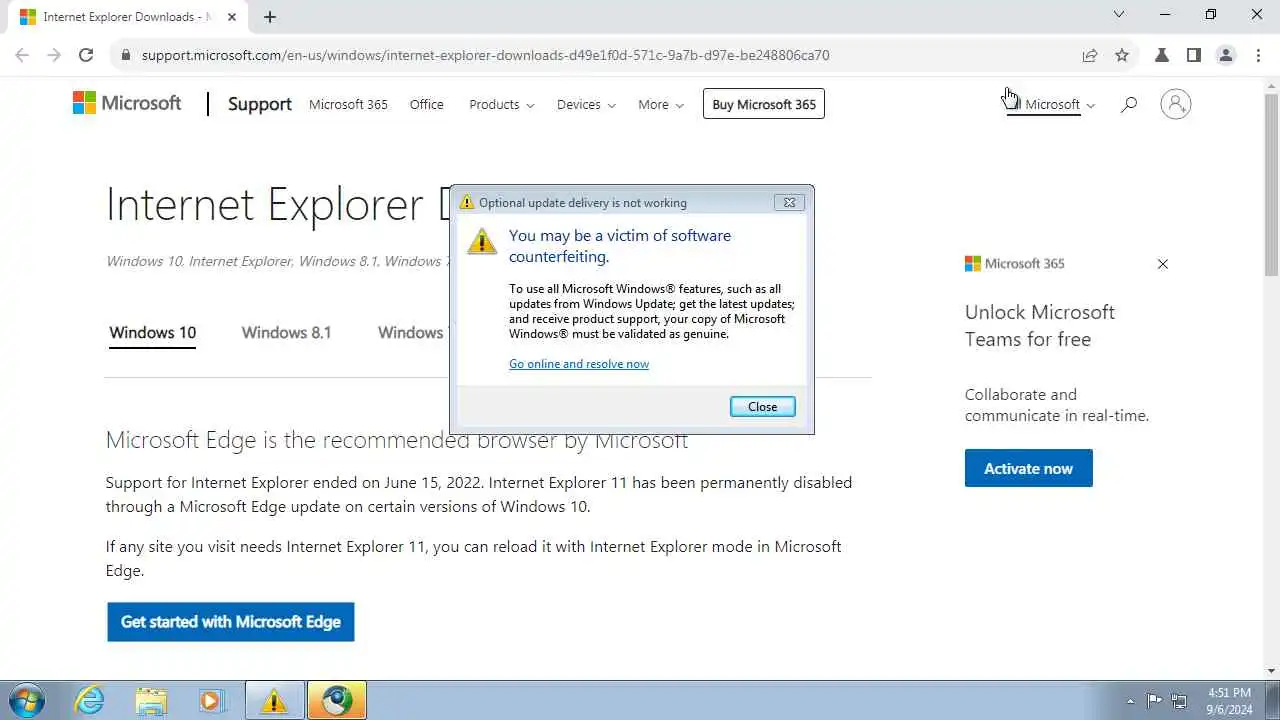Open the Chrome extensions icon
Viewport: 1280px width, 720px height.
[1162, 55]
